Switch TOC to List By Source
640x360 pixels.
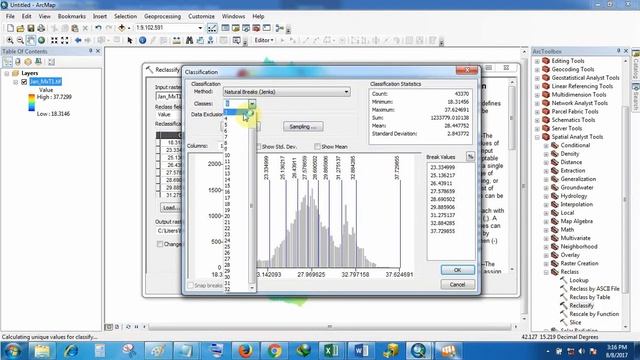point(18,62)
